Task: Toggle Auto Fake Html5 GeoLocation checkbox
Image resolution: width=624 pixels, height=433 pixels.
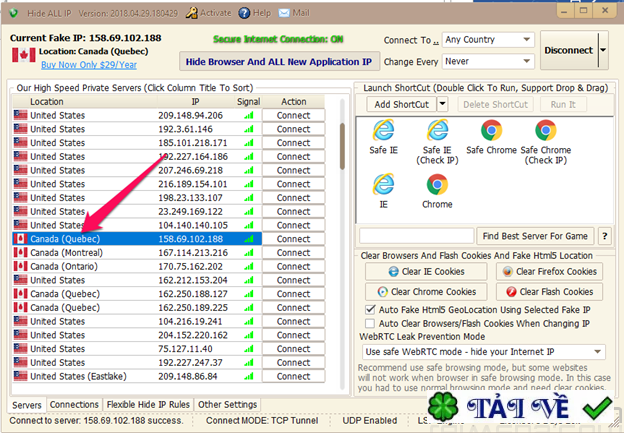Action: coord(370,309)
